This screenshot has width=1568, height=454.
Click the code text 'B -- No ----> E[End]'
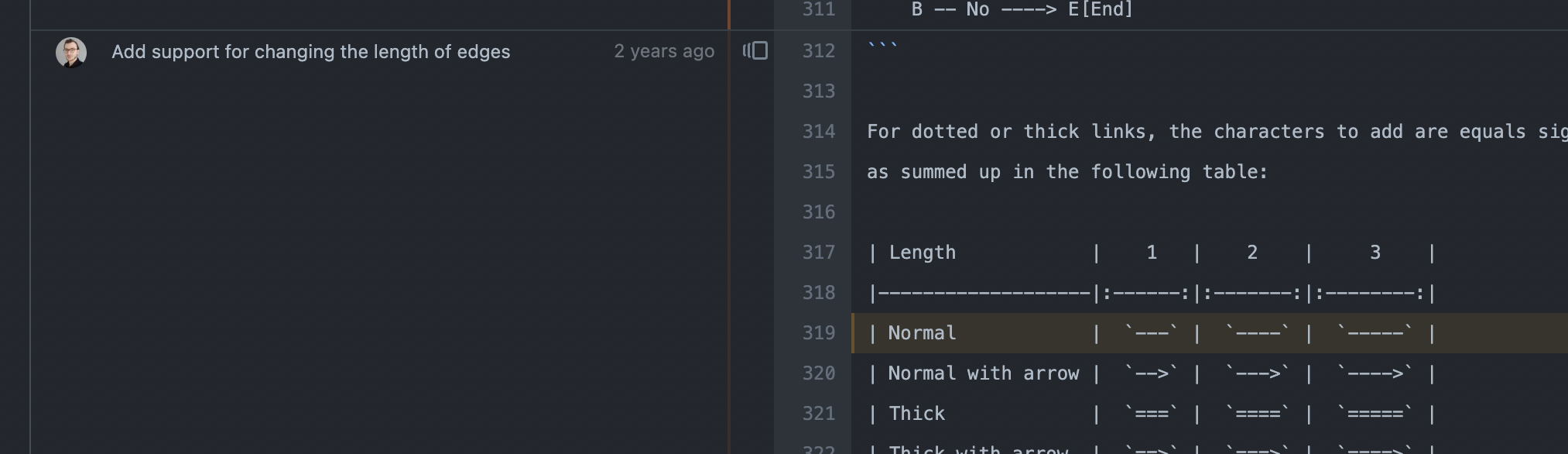tap(1022, 10)
